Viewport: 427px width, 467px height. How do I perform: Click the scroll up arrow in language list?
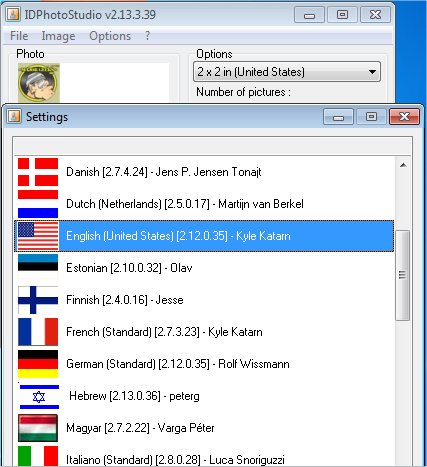(403, 165)
